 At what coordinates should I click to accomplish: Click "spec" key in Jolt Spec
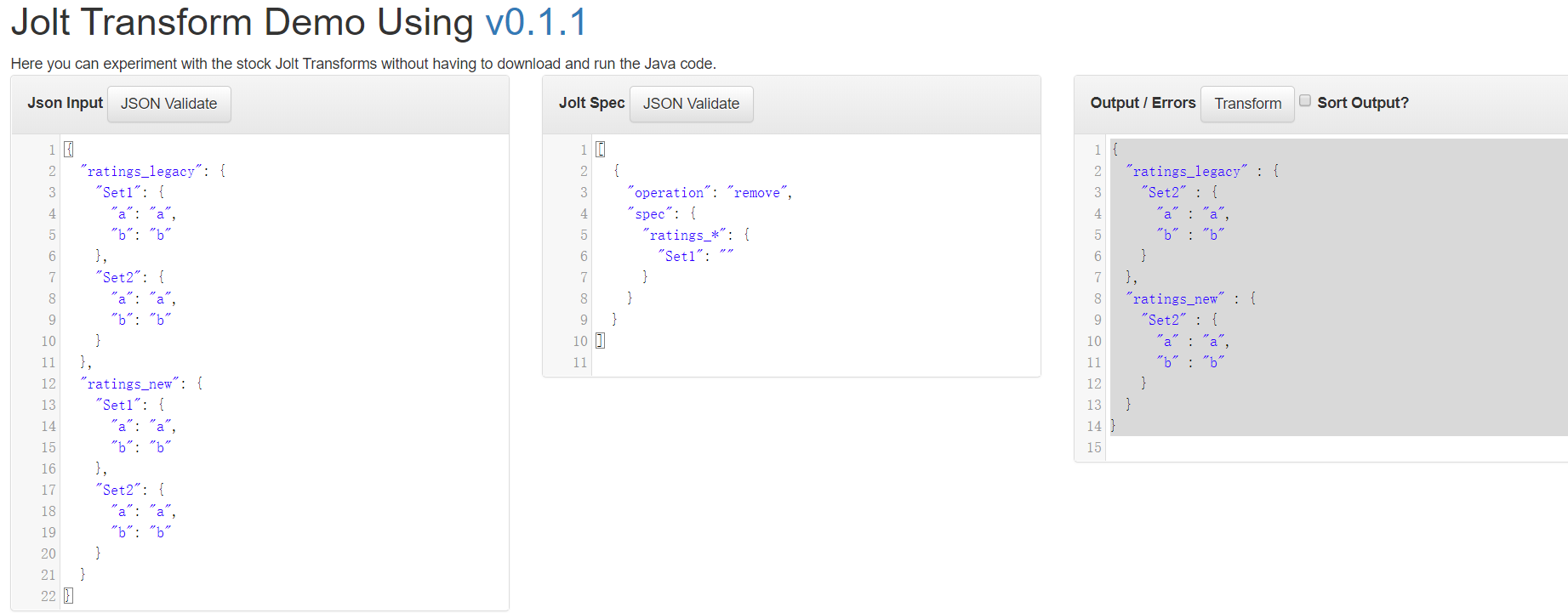tap(650, 213)
